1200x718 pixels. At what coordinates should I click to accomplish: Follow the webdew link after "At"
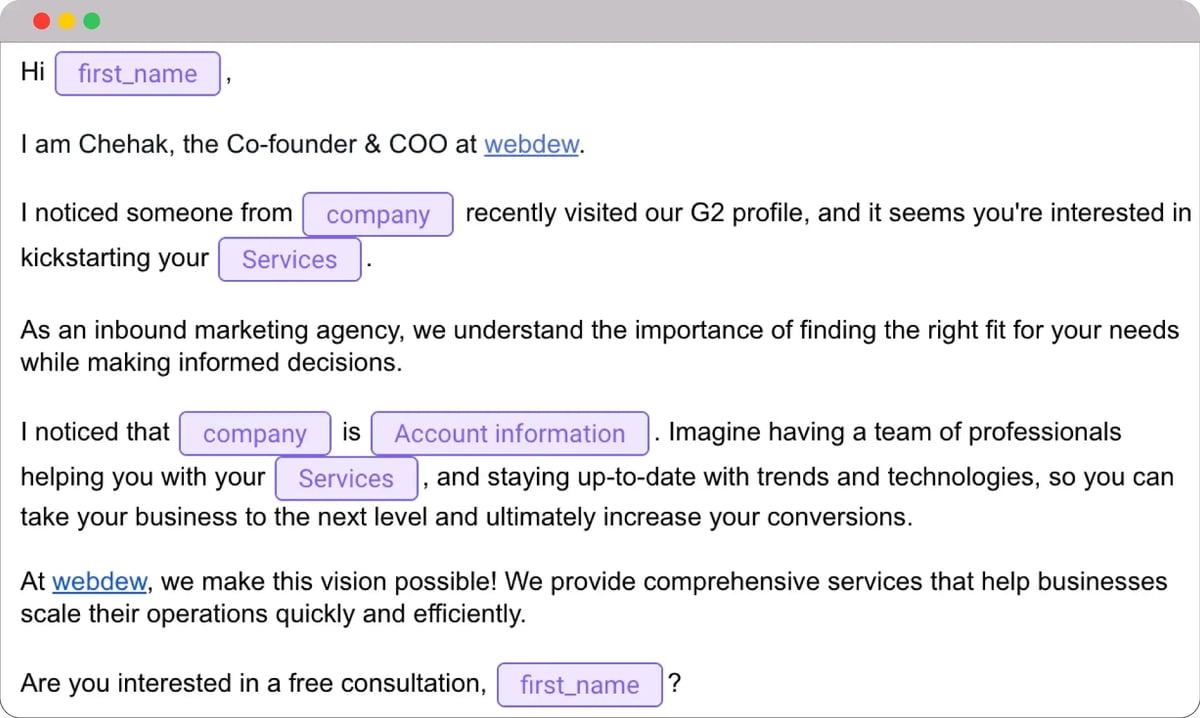pyautogui.click(x=100, y=581)
